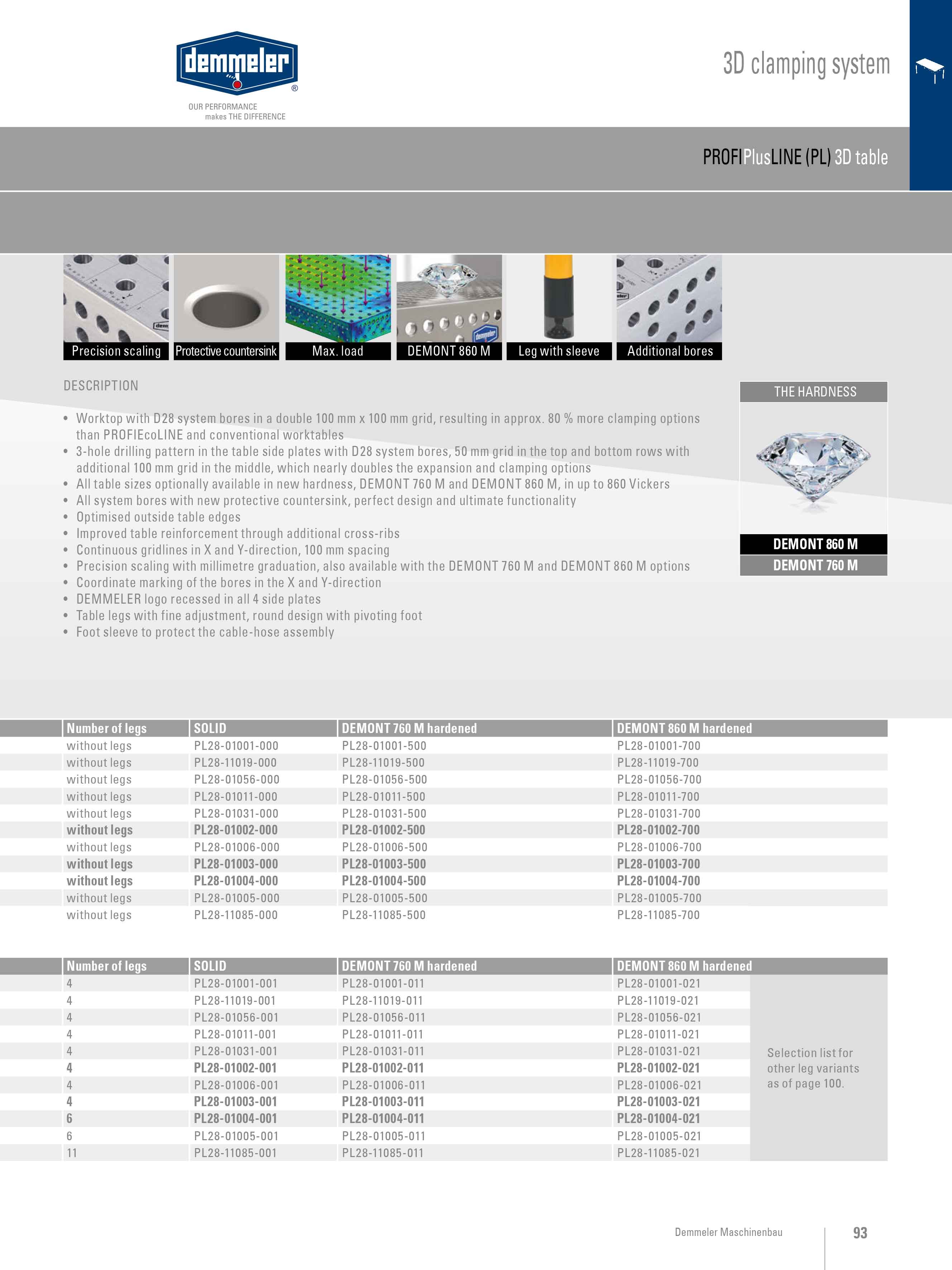
Task: Open the Precision scaling thumbnail
Action: 116,307
